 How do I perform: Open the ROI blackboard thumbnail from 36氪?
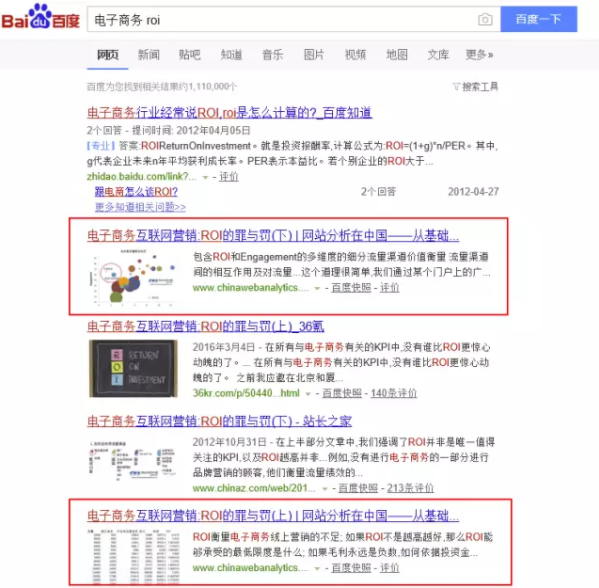[133, 369]
